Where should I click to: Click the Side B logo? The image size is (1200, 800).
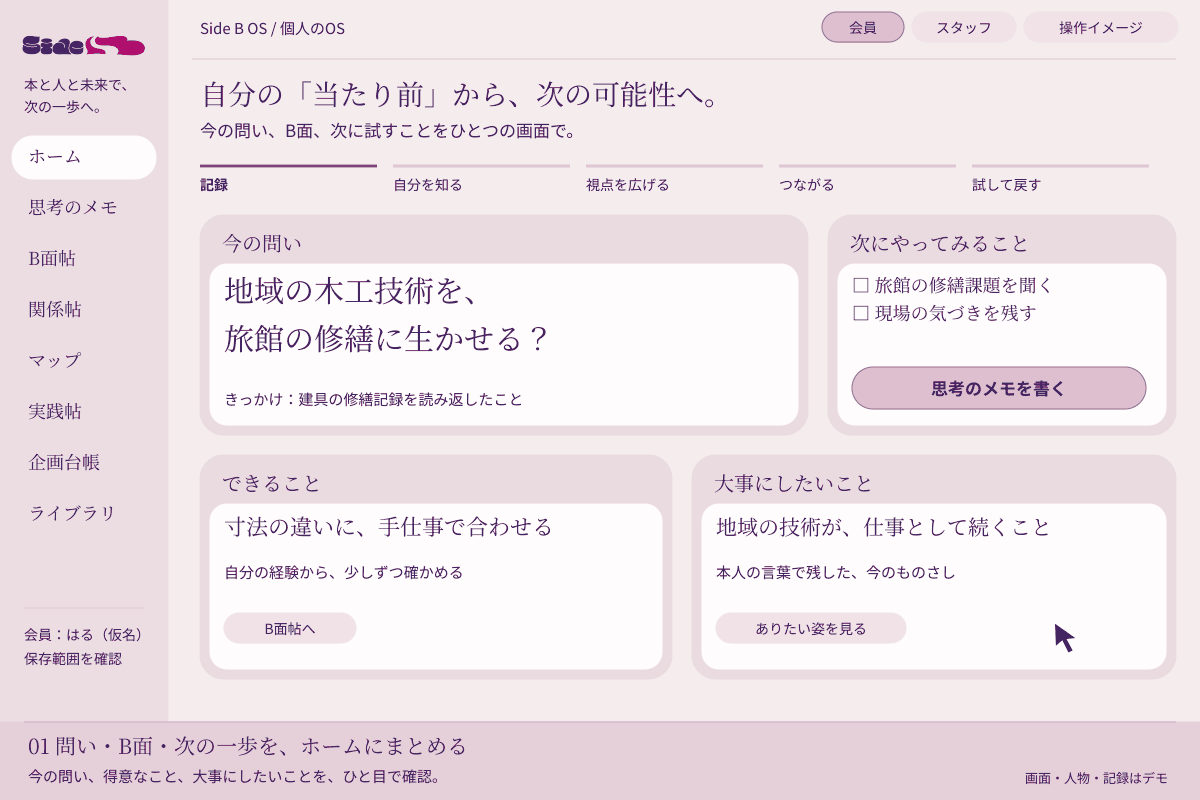point(84,45)
